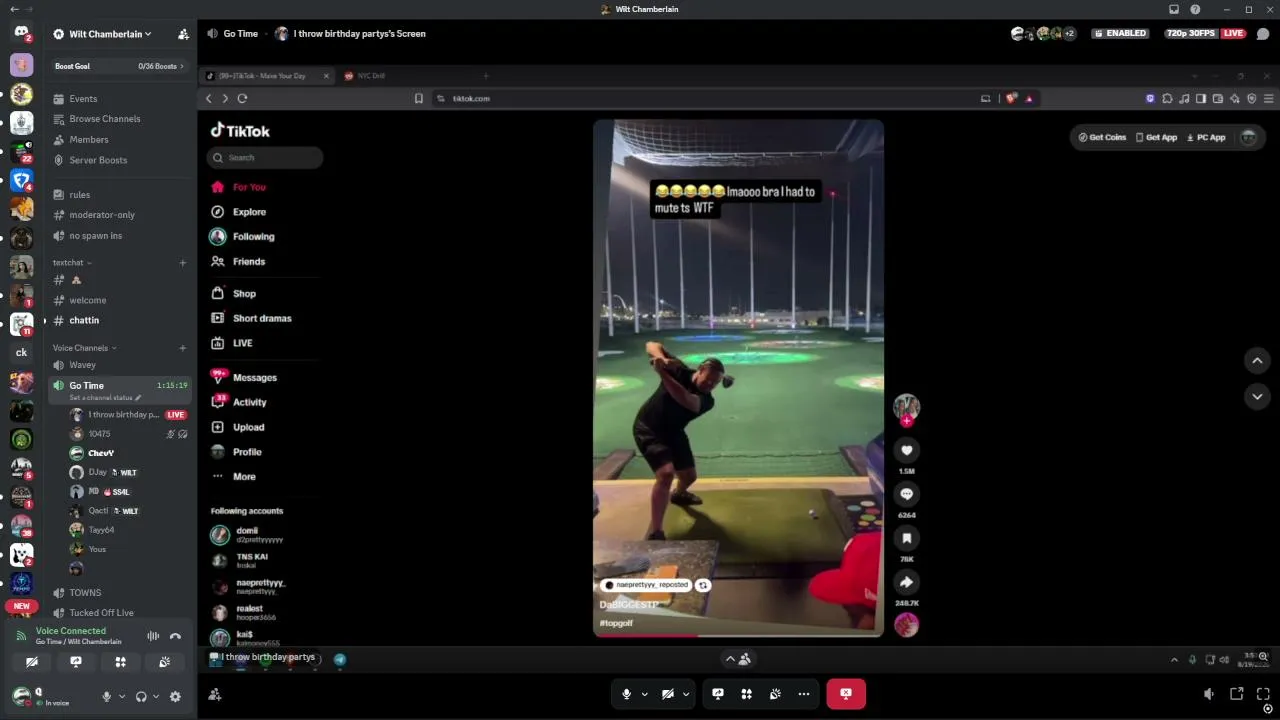The height and width of the screenshot is (720, 1280).
Task: Share the TikTok video arrow icon
Action: click(x=907, y=582)
